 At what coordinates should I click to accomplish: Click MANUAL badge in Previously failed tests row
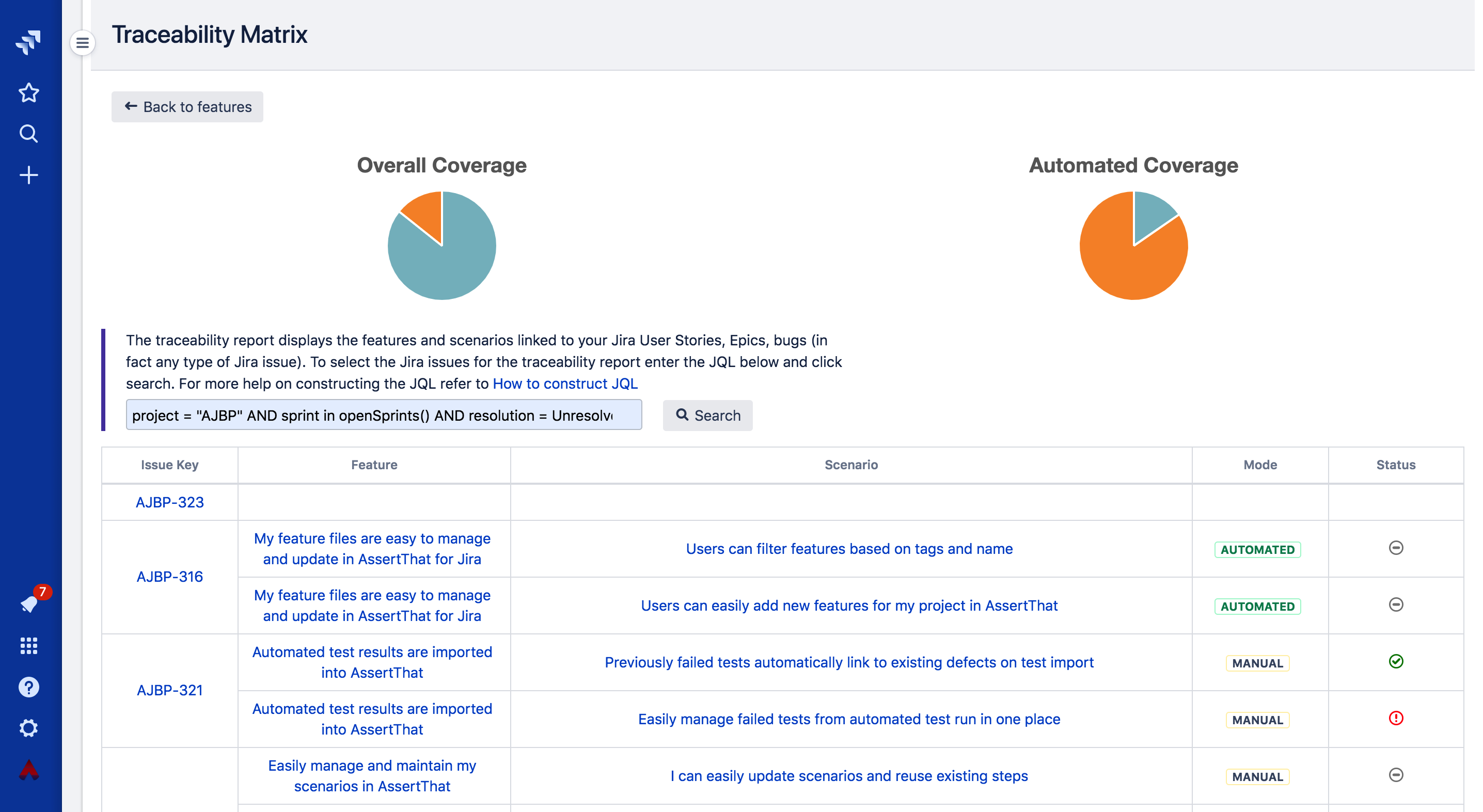1257,663
